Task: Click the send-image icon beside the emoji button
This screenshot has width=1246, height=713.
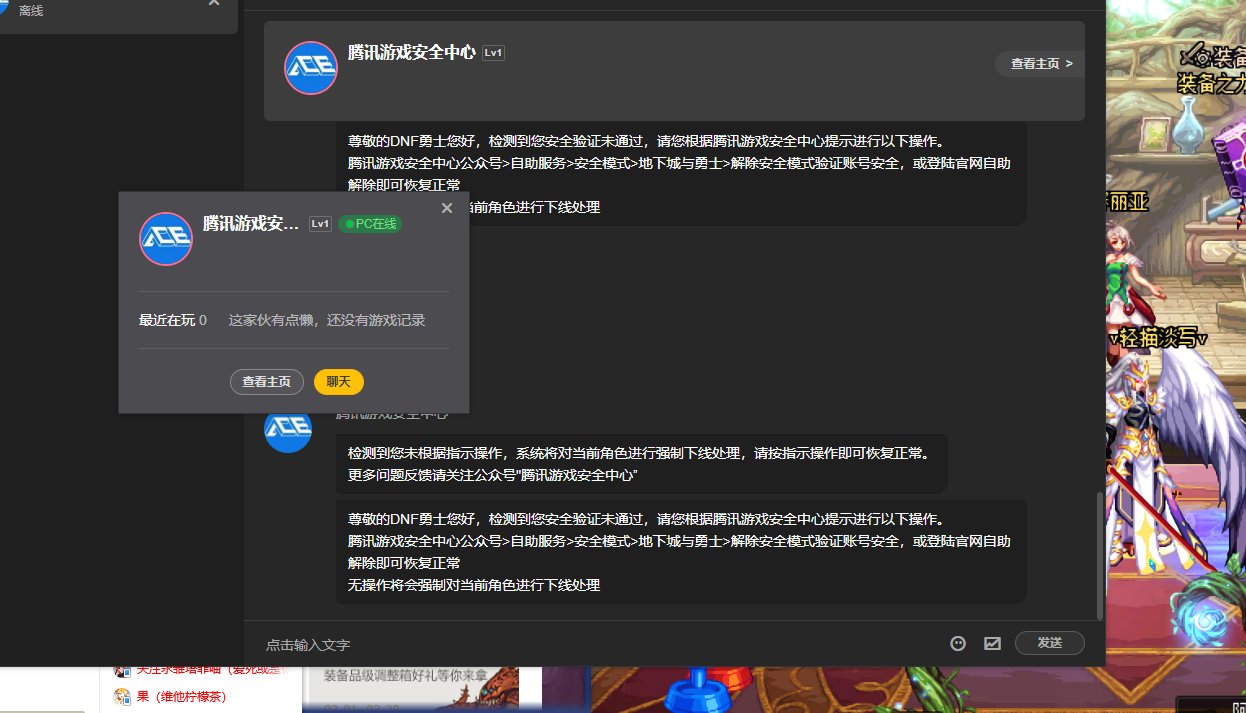Action: (x=992, y=644)
